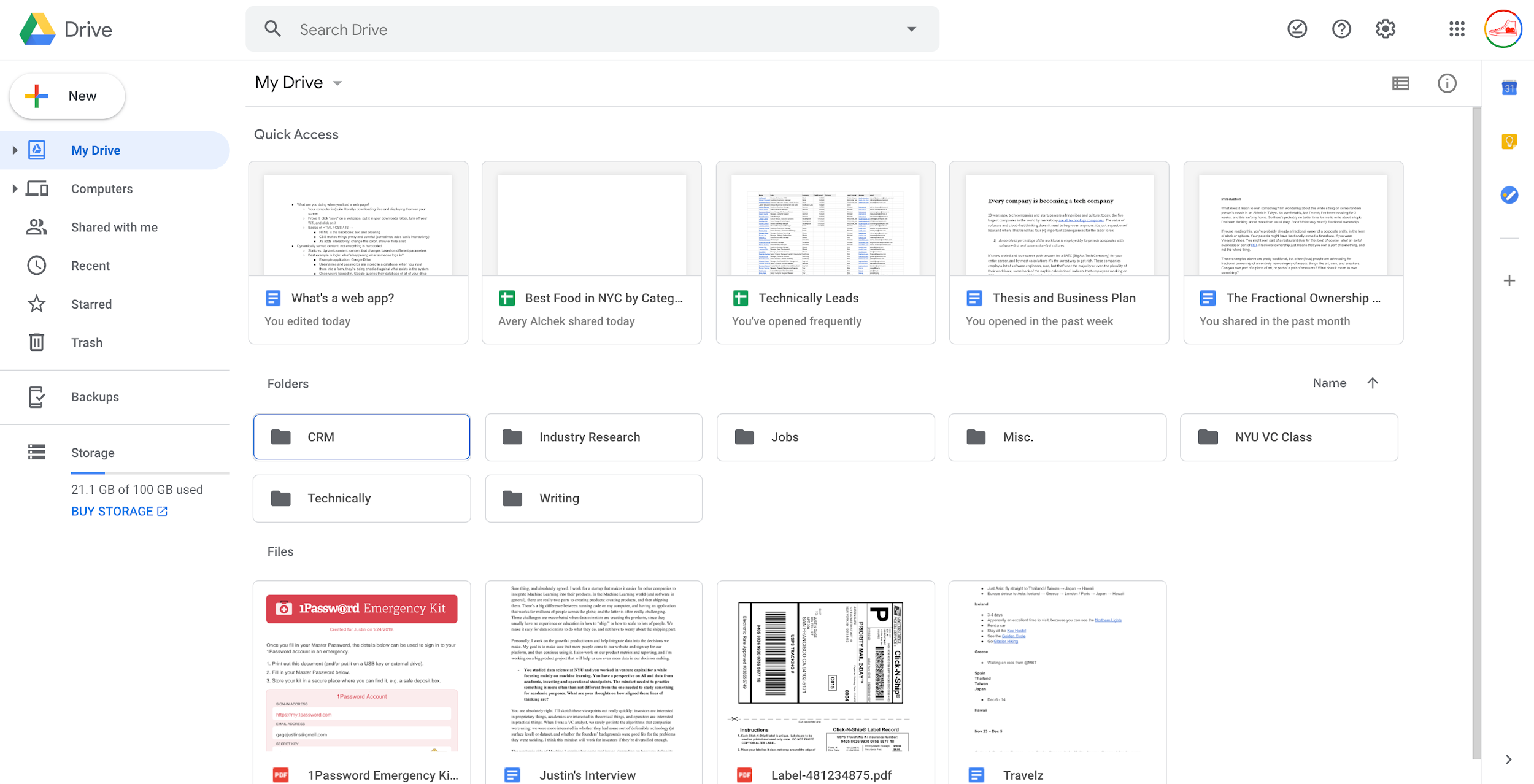
Task: Click the search filters dropdown arrow
Action: pyautogui.click(x=911, y=28)
